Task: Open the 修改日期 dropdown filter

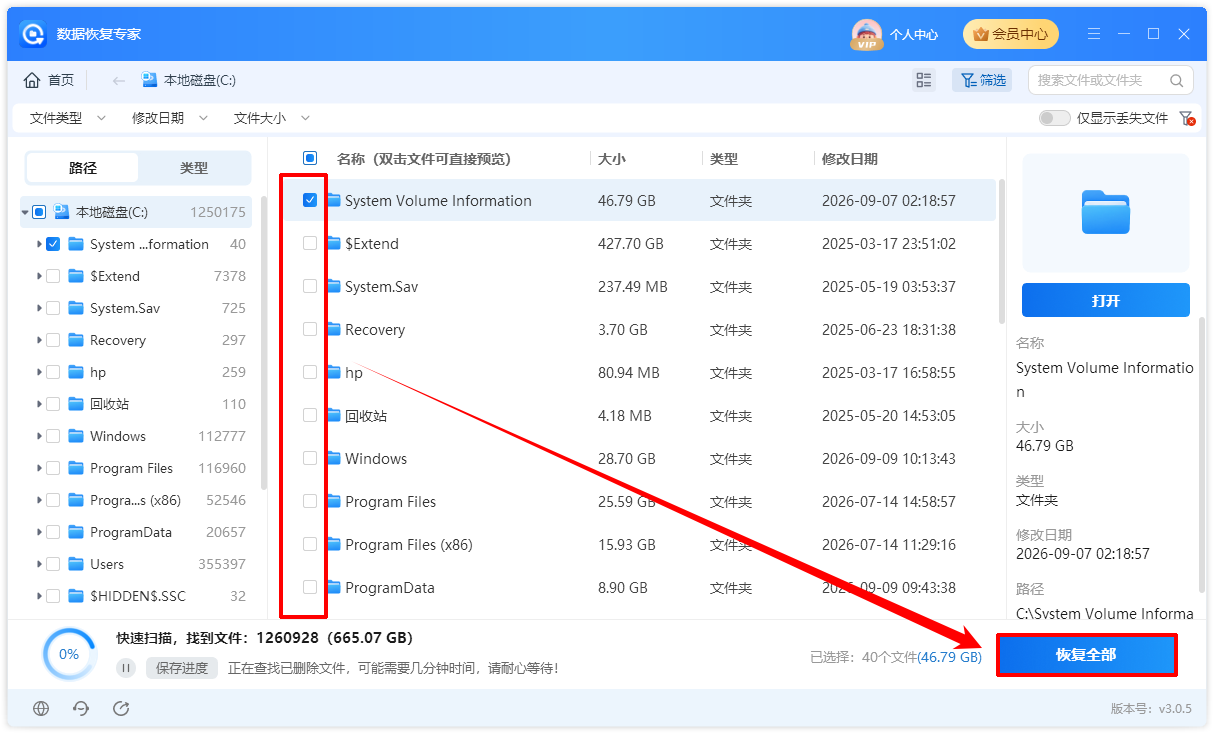Action: [x=170, y=118]
